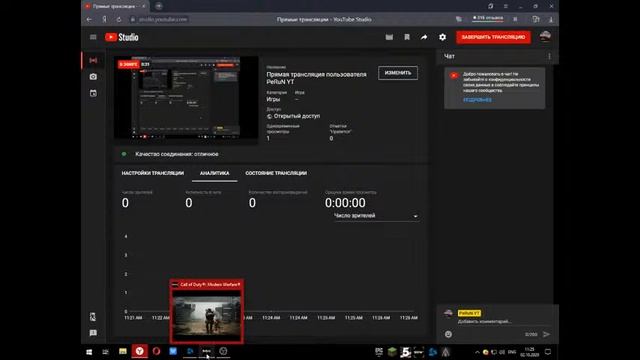
Task: Open the СОСТОЯНИЕ ТРАНСЛЯЦИИ tab
Action: pos(276,173)
